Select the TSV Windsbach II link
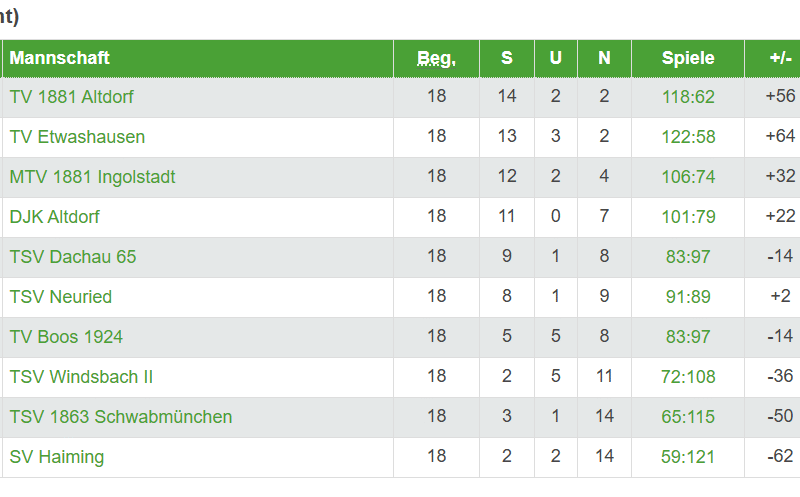Screen dimensions: 800x497 coord(81,377)
